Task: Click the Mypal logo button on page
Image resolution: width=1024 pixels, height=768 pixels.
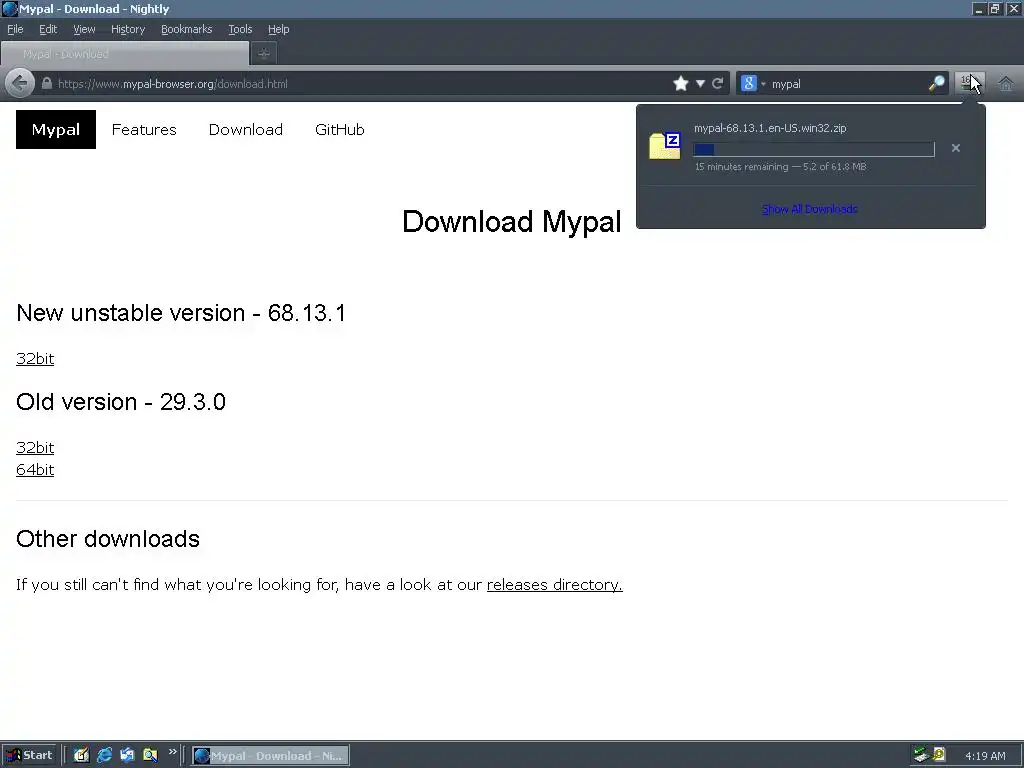Action: tap(56, 129)
